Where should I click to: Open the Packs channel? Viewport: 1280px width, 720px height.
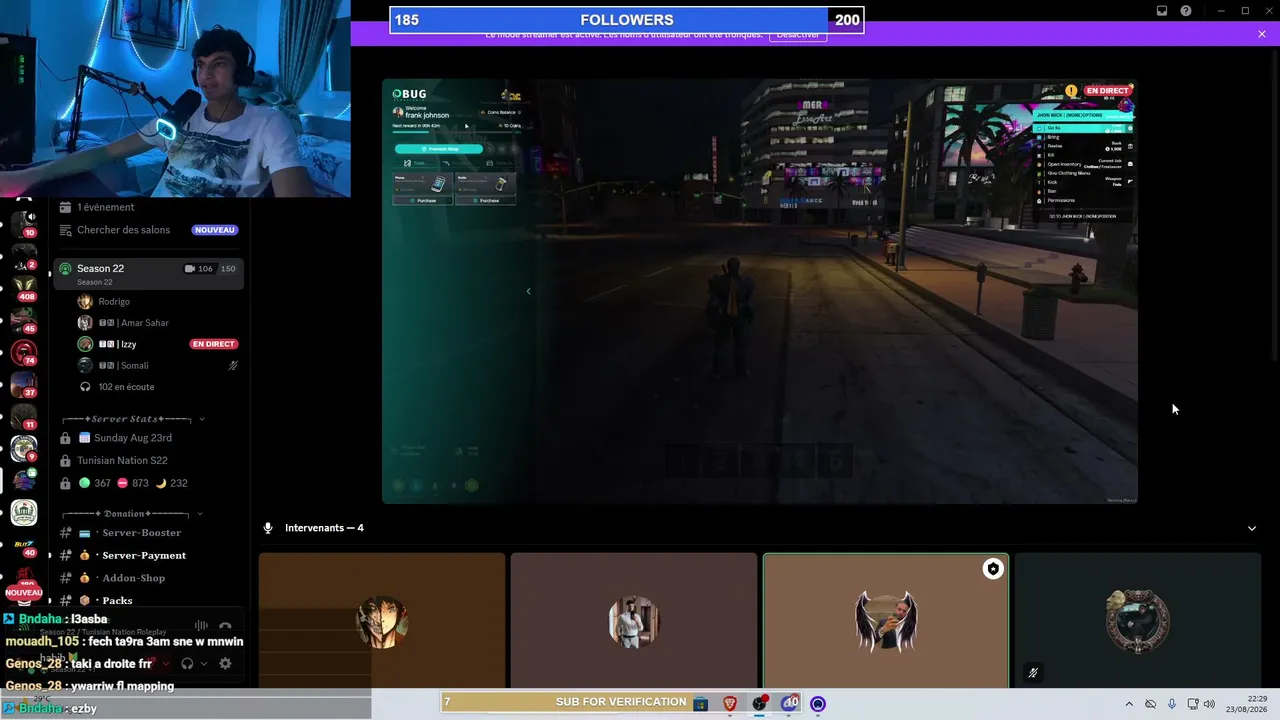(148, 600)
